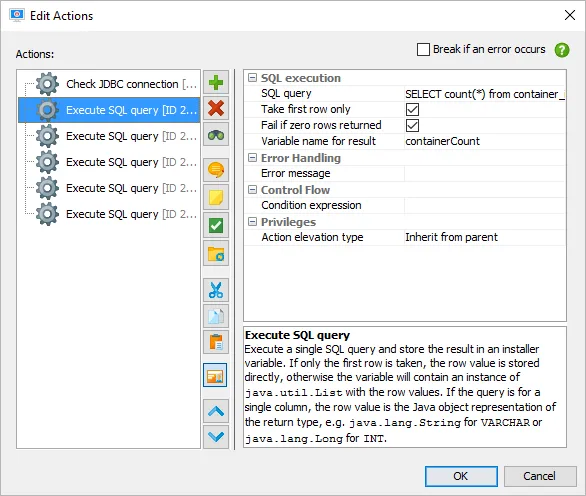This screenshot has width=586, height=496.
Task: Click the empty Condition expression field
Action: (485, 205)
